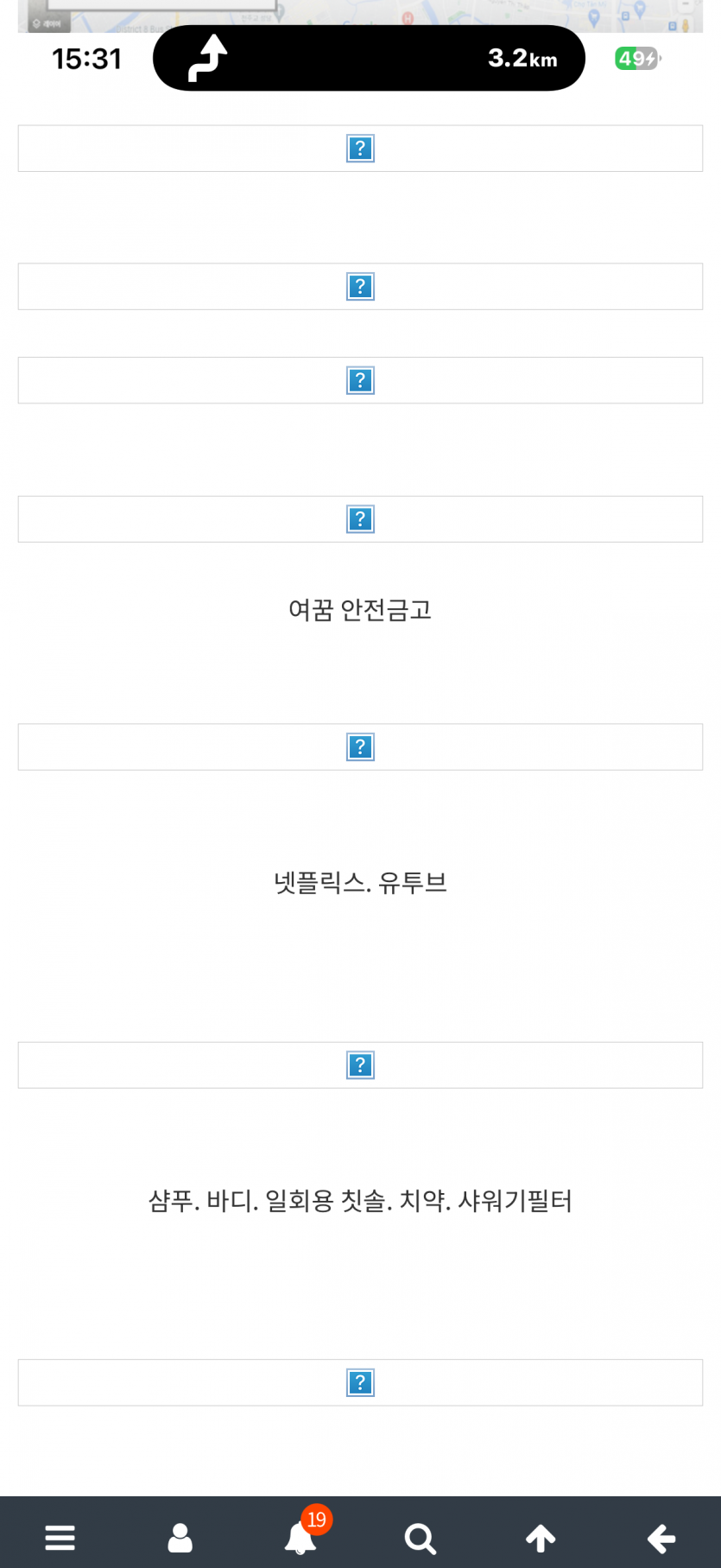721x1568 pixels.
Task: Open the hamburger menu in bottom bar
Action: [x=60, y=1538]
